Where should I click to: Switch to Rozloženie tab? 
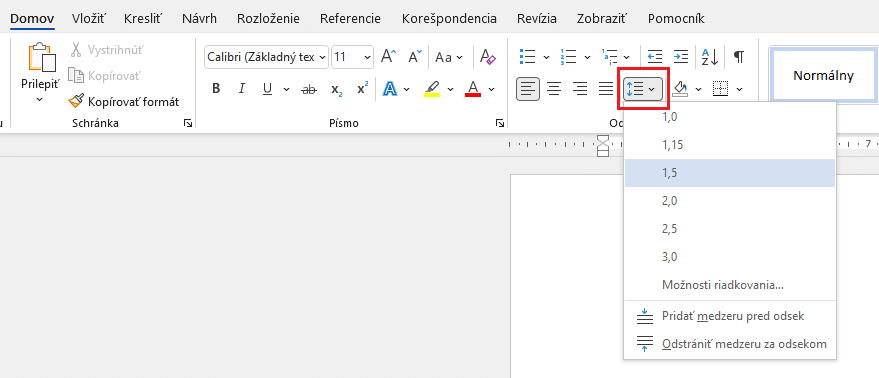tap(268, 19)
